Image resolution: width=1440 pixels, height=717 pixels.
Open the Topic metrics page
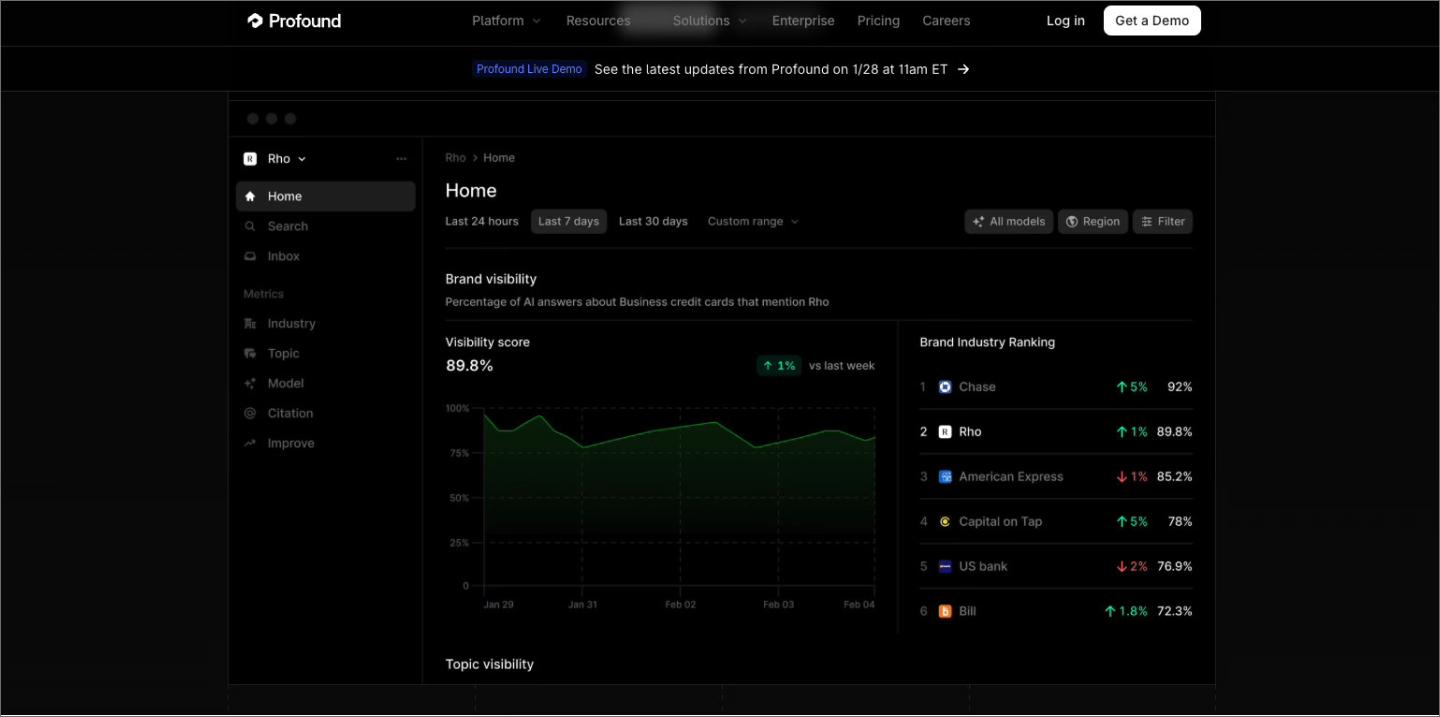325,353
